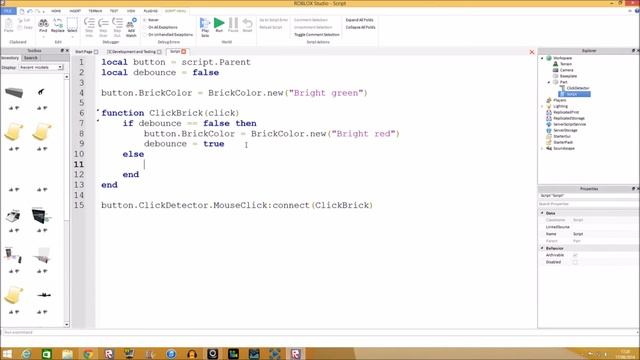Open the Replace tool in ribbon
This screenshot has height=360, width=640.
pyautogui.click(x=58, y=25)
